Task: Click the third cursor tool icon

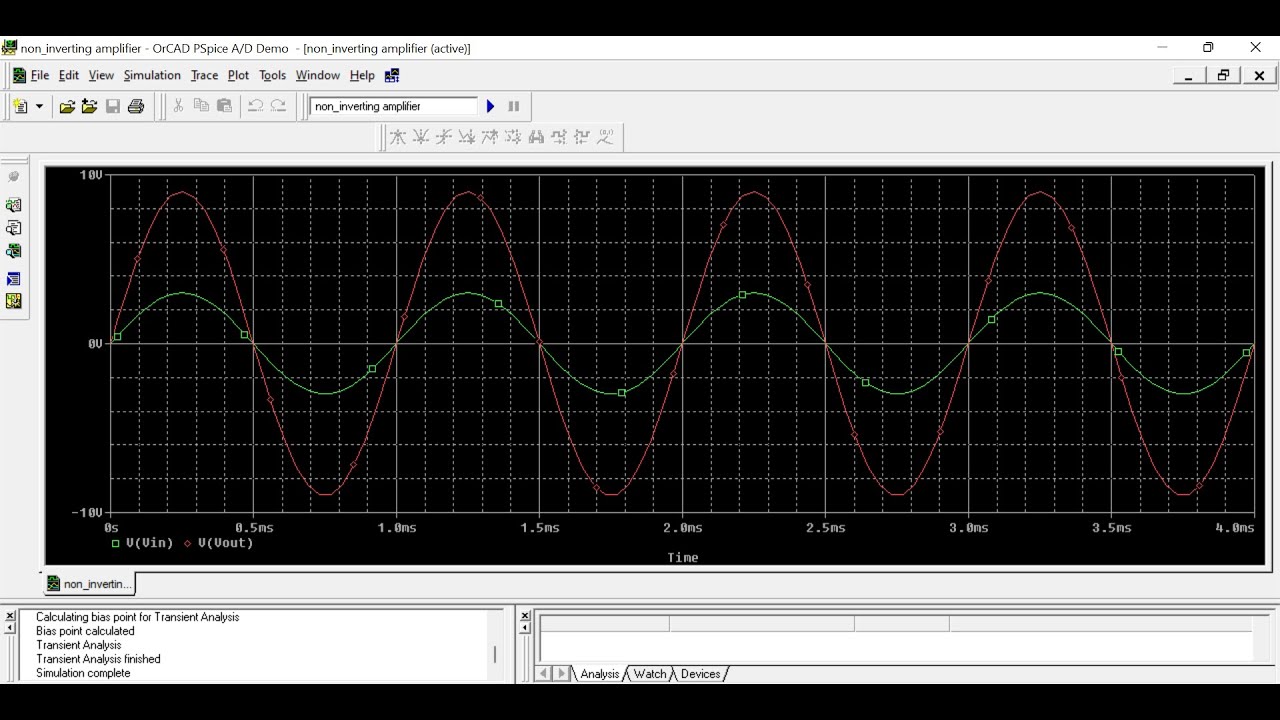Action: tap(444, 137)
